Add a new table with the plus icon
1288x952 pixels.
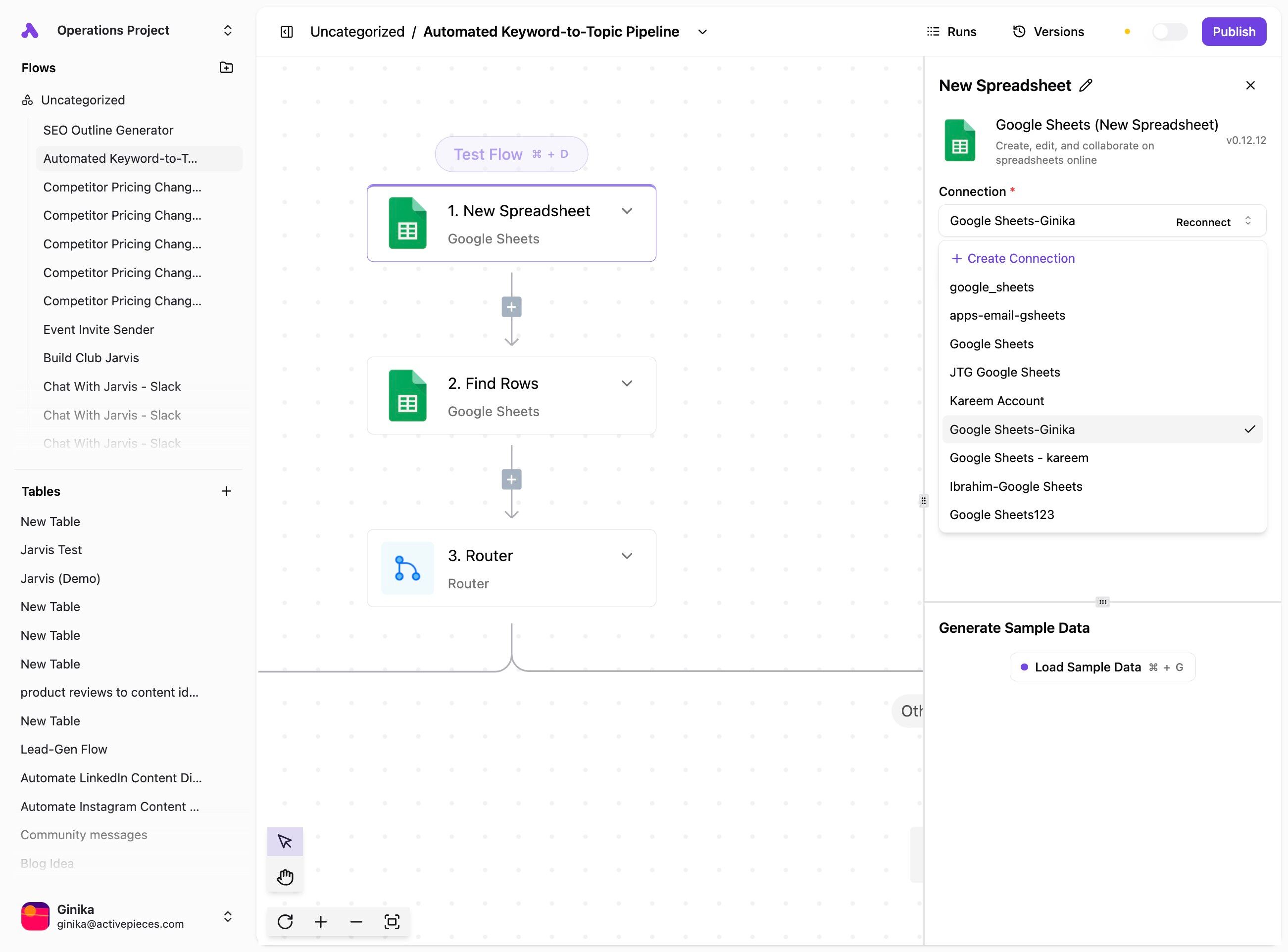click(x=226, y=491)
